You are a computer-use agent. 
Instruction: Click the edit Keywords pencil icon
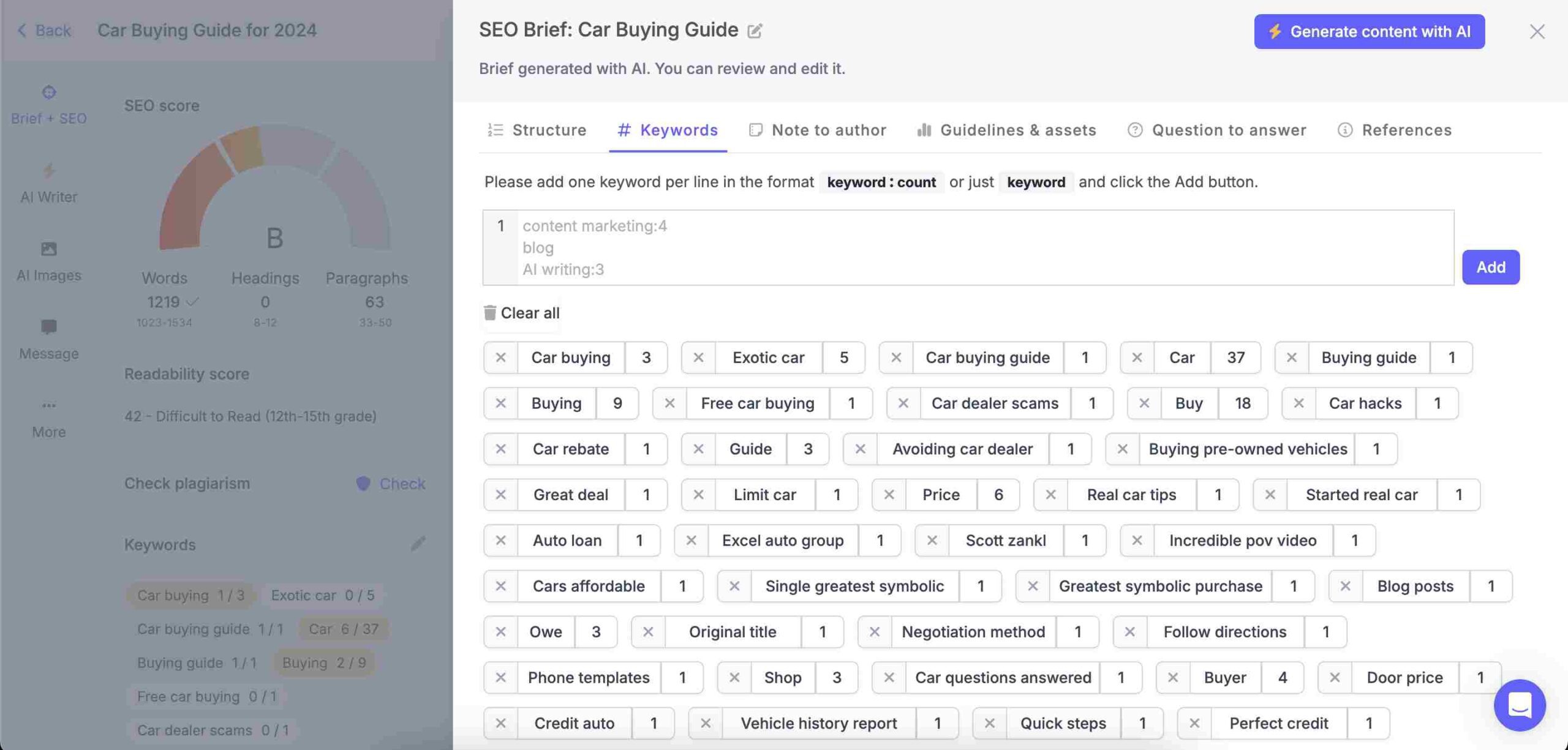[418, 544]
